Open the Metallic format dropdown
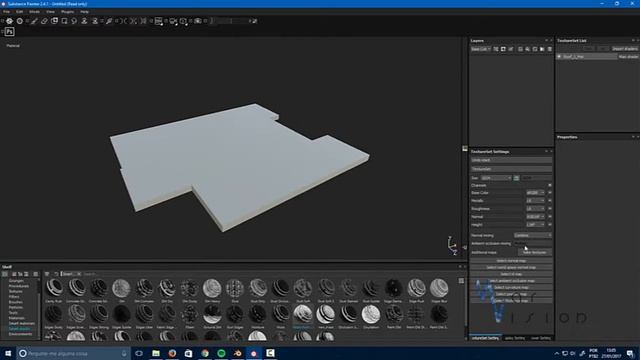Viewport: 640px width, 360px height. tap(535, 200)
